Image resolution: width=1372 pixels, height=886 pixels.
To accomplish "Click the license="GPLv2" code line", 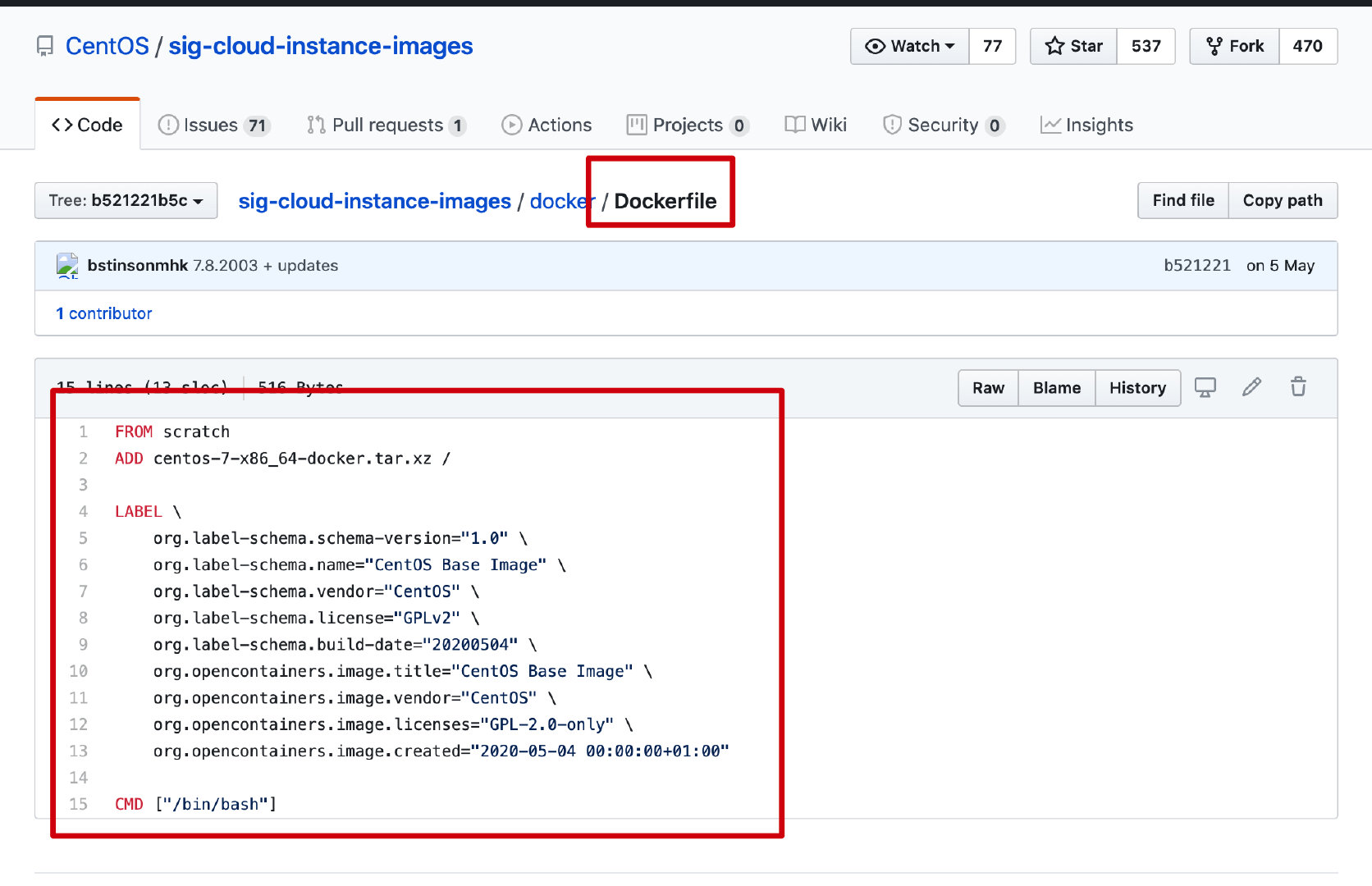I will (316, 618).
